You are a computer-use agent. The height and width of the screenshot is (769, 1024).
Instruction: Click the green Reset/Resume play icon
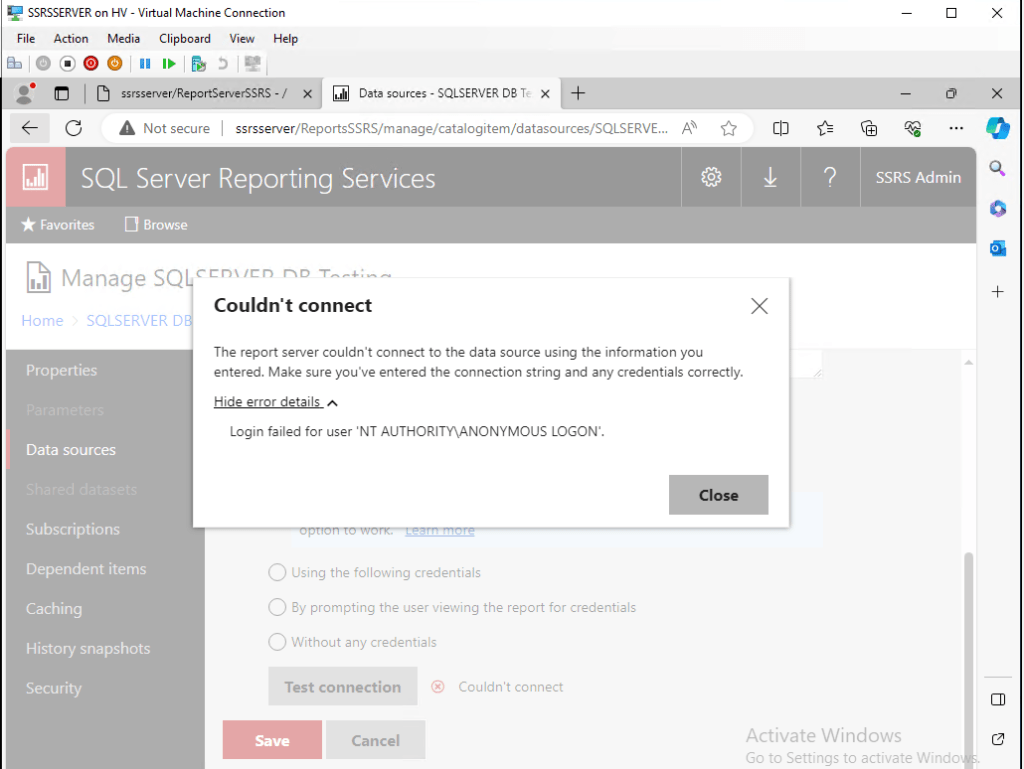click(169, 63)
